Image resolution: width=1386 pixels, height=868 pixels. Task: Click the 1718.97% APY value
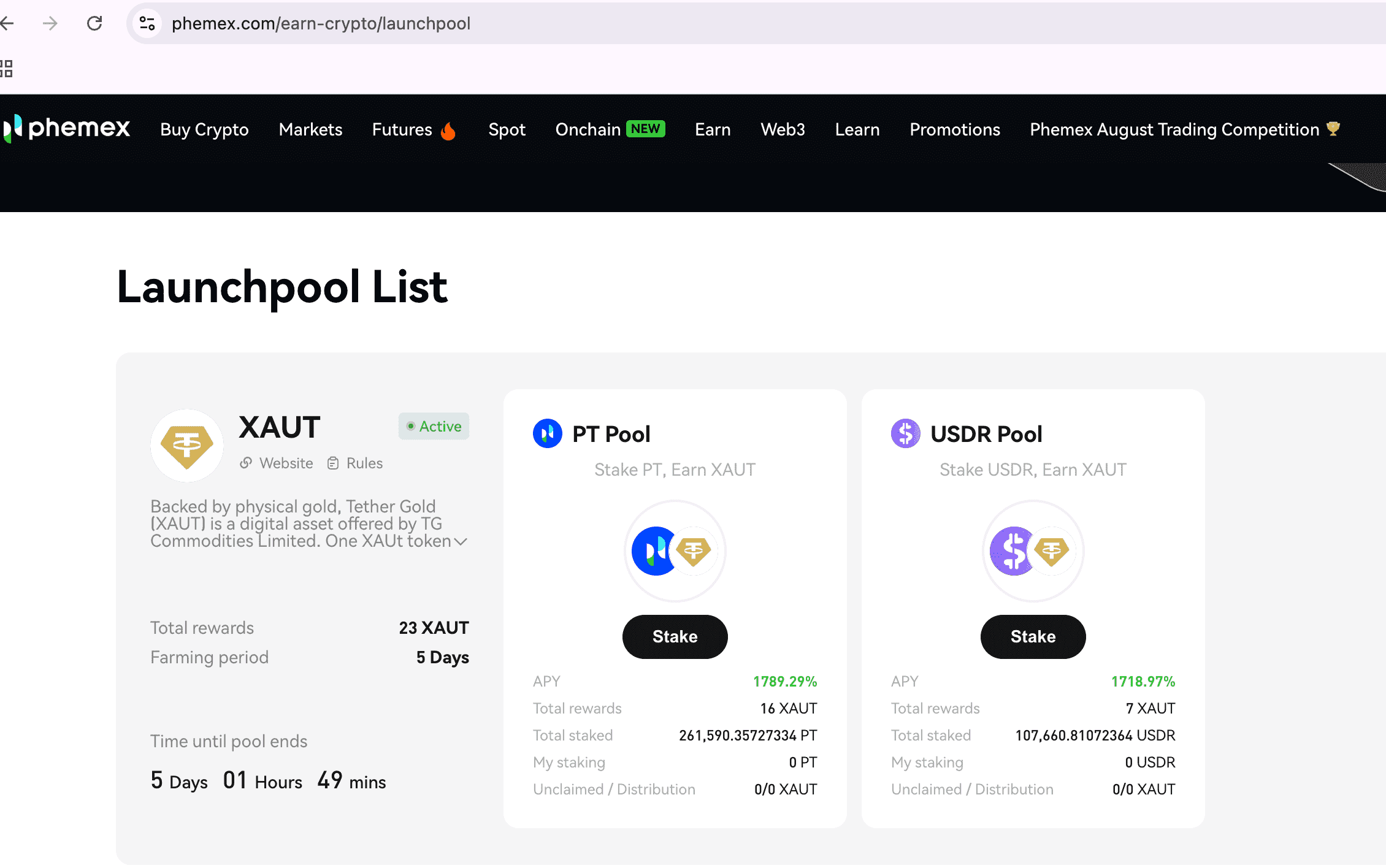coord(1143,681)
